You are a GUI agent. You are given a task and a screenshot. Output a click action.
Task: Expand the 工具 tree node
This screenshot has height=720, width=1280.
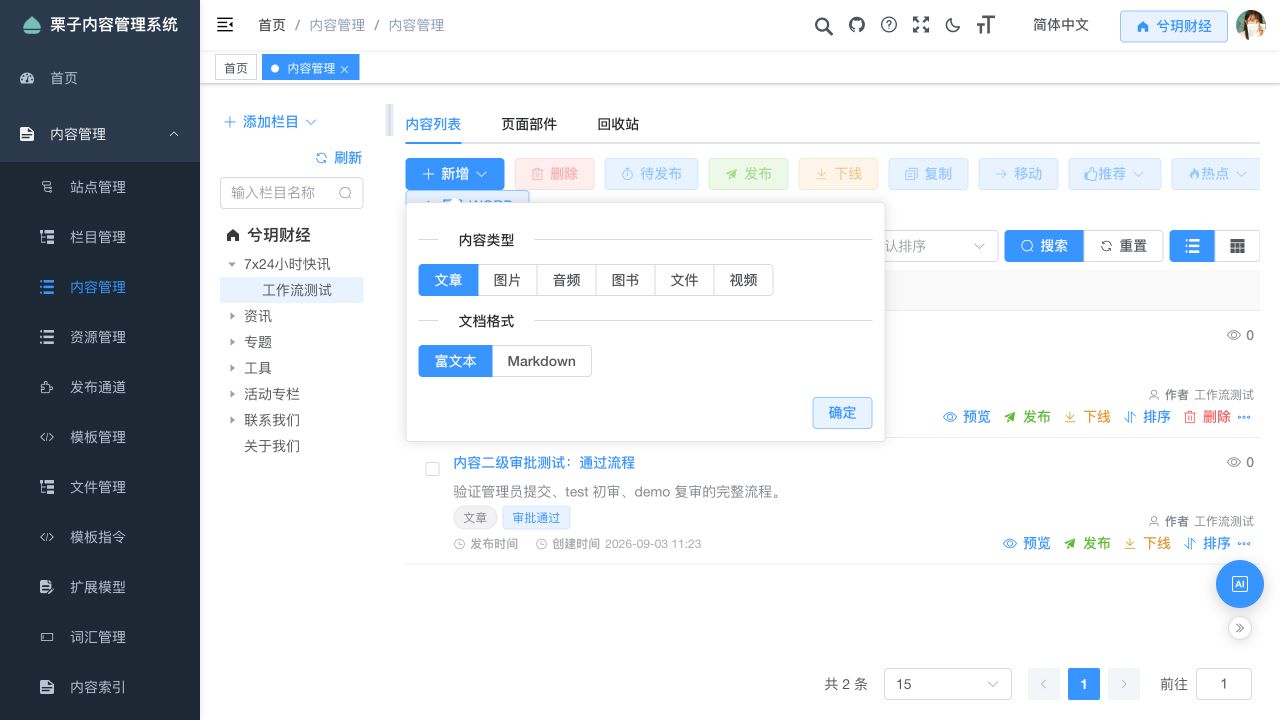click(x=233, y=368)
